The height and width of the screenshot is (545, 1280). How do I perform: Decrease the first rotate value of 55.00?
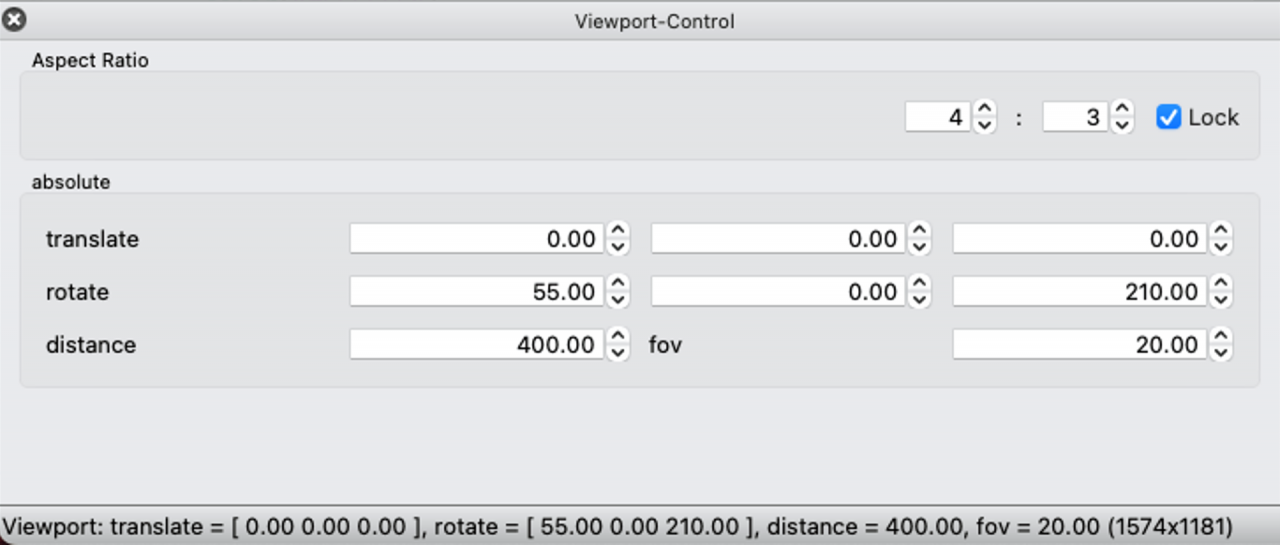(619, 300)
